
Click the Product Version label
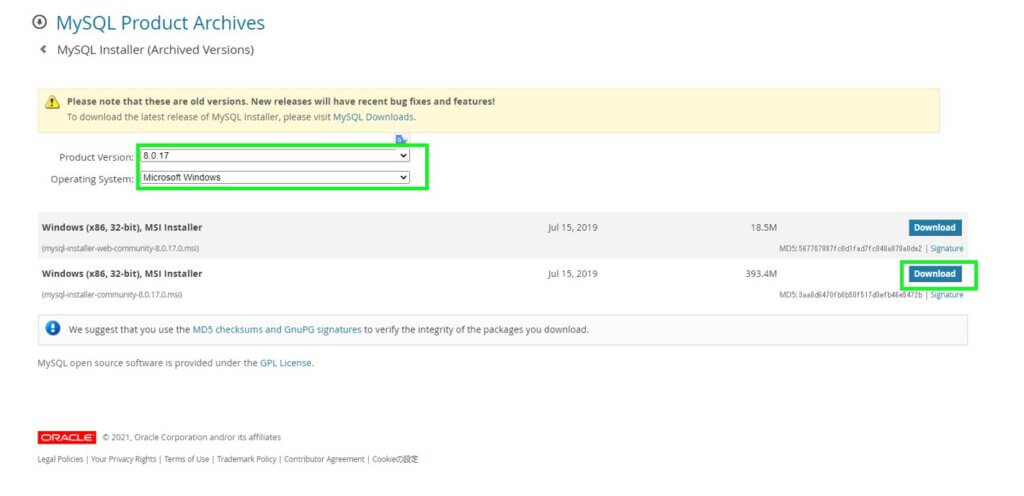[97, 157]
